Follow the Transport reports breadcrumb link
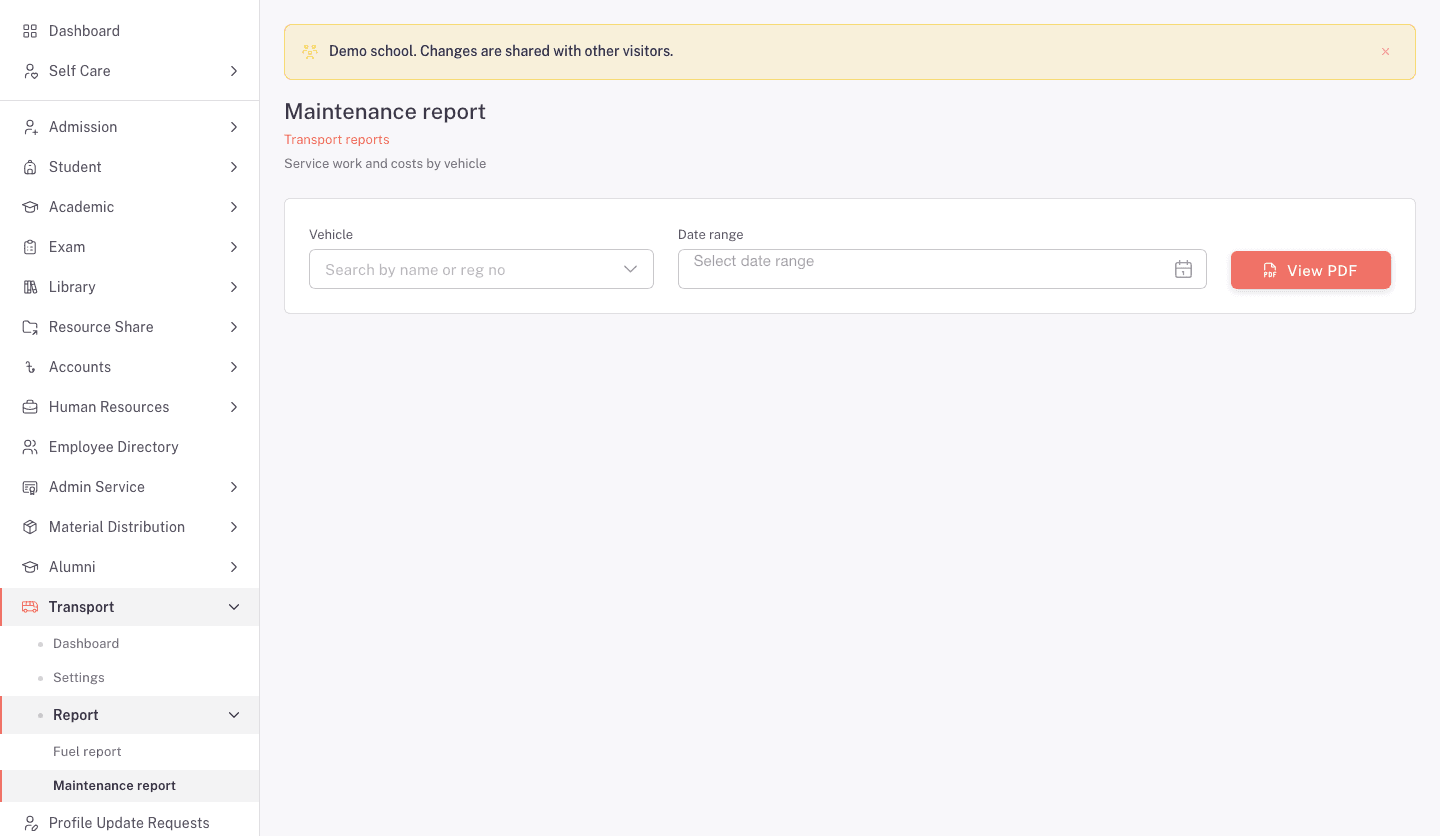This screenshot has width=1440, height=836. point(337,140)
